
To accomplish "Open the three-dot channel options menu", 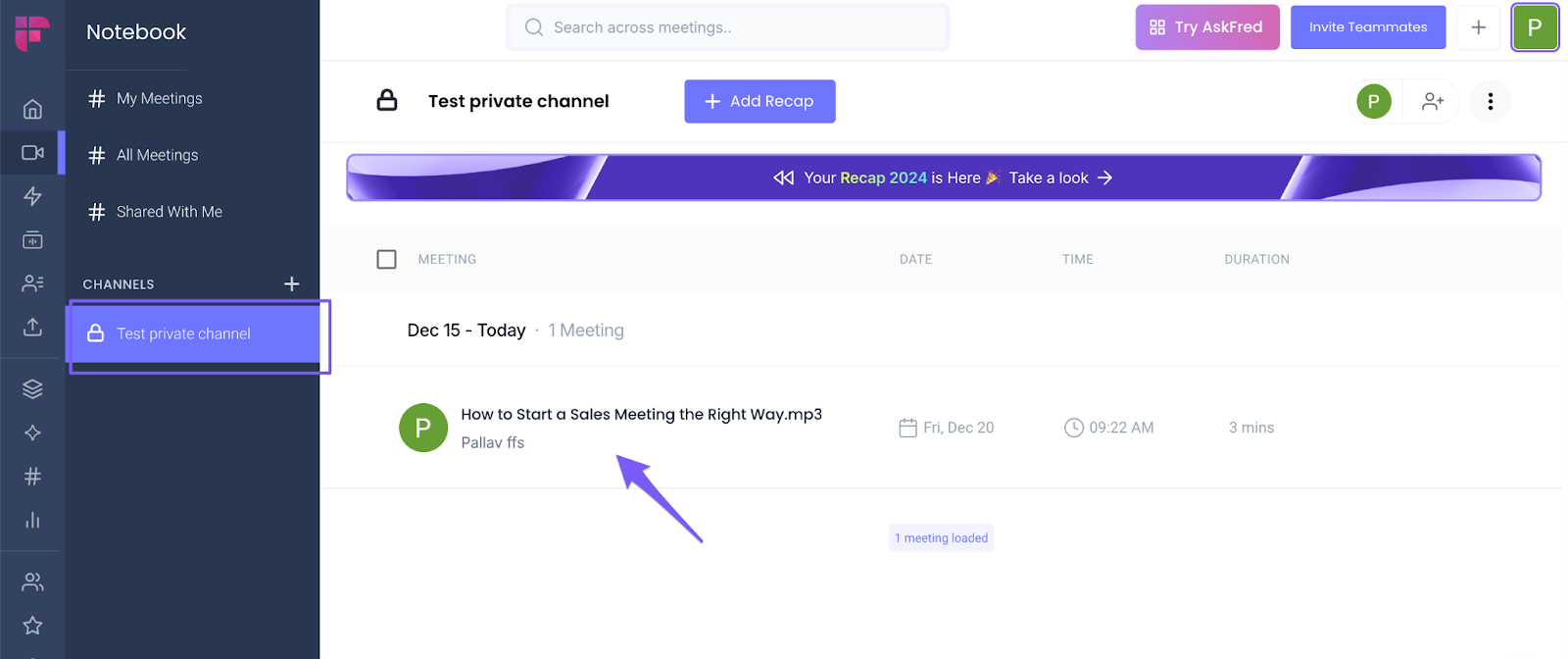I will [x=1491, y=101].
